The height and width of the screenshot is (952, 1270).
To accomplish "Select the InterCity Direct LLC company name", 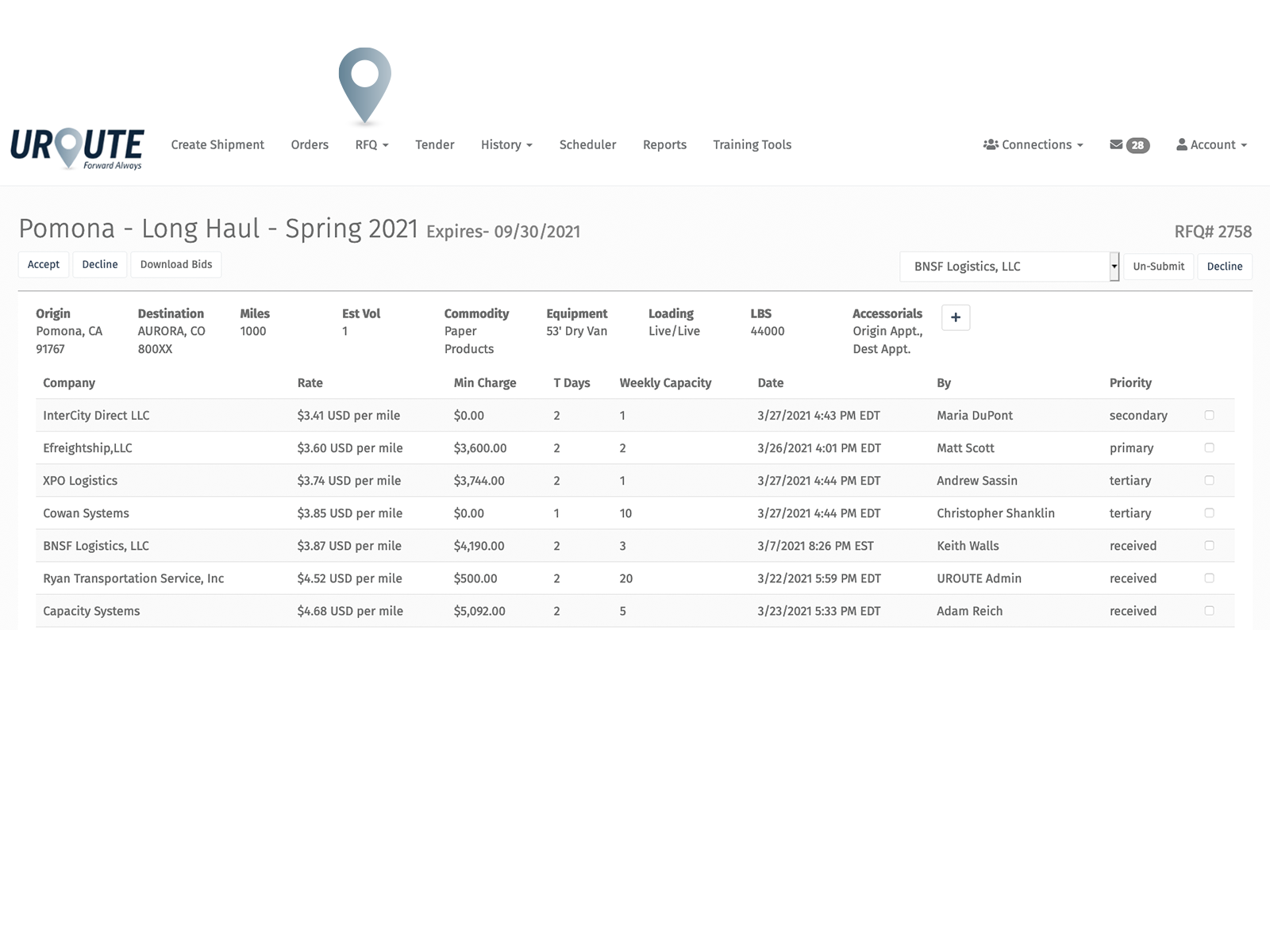I will coord(96,415).
